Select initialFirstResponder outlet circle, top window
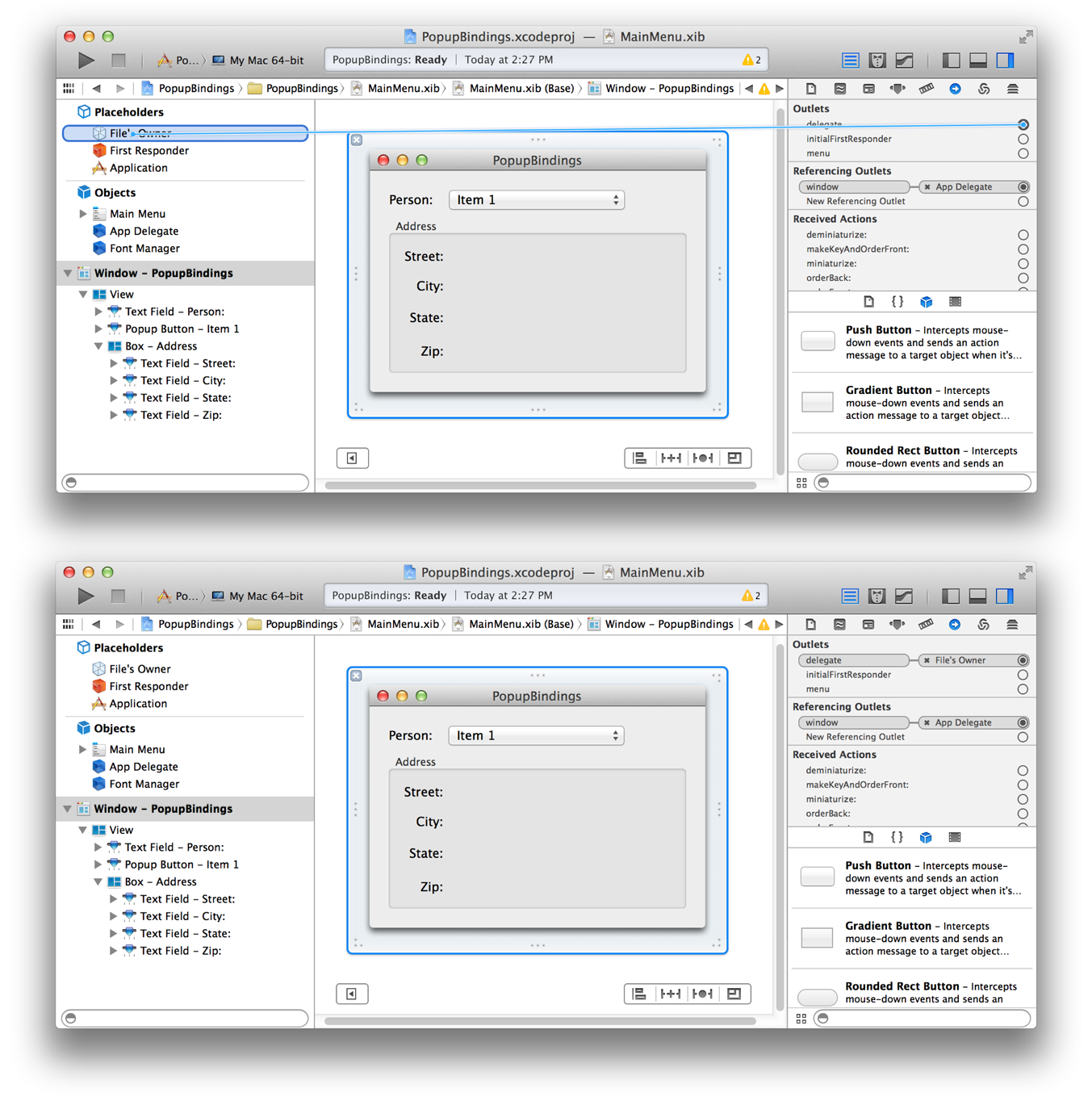 coord(1023,139)
